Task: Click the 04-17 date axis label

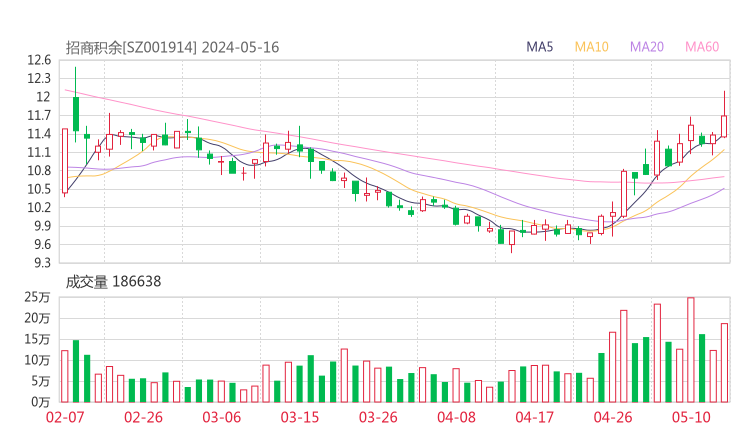Action: point(535,417)
